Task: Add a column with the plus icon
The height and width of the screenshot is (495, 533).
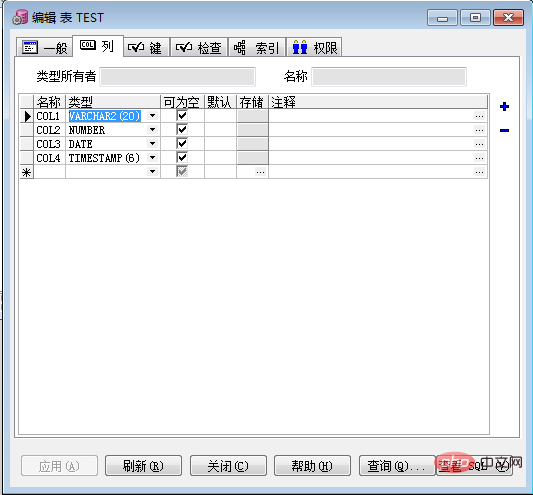Action: click(x=504, y=107)
